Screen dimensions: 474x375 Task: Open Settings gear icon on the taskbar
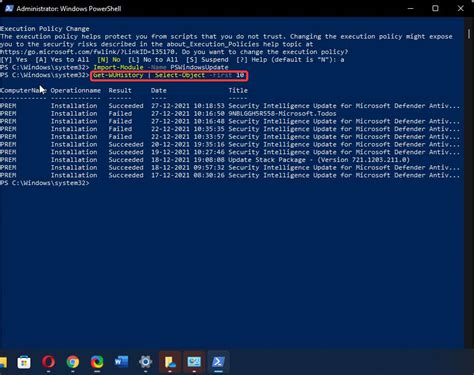click(146, 362)
